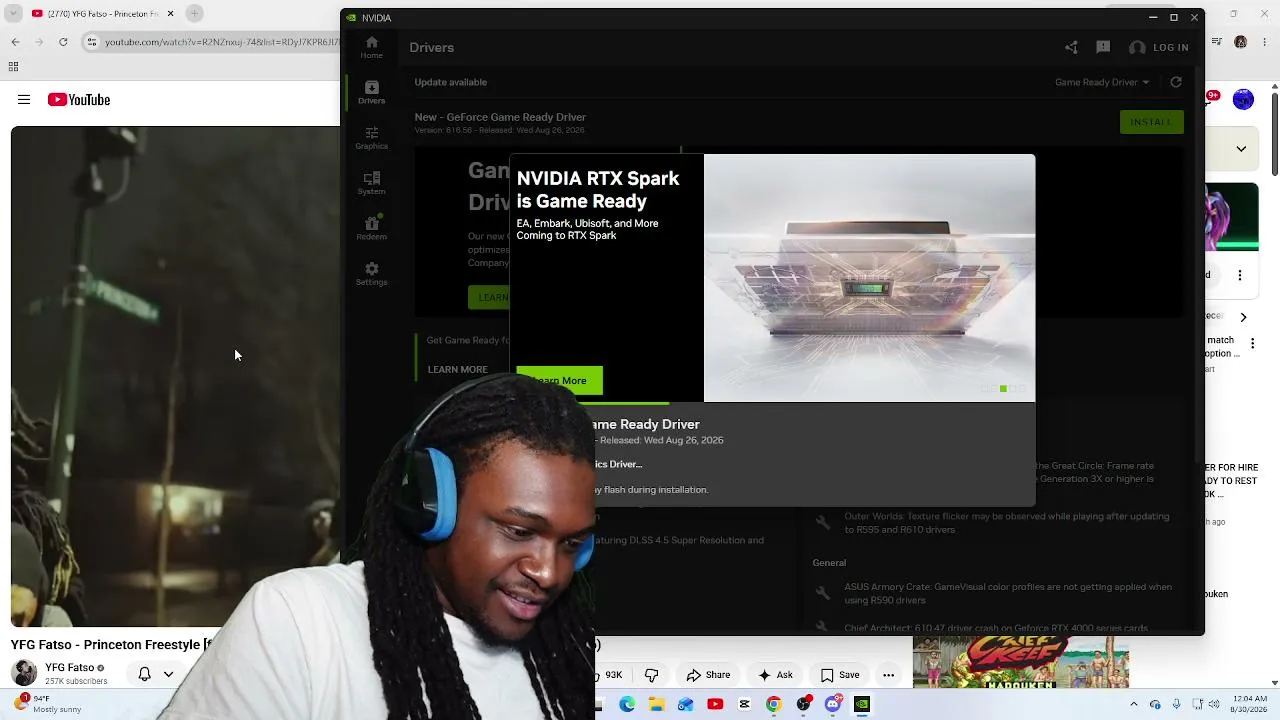Click the YouTube logo

click(x=78, y=99)
